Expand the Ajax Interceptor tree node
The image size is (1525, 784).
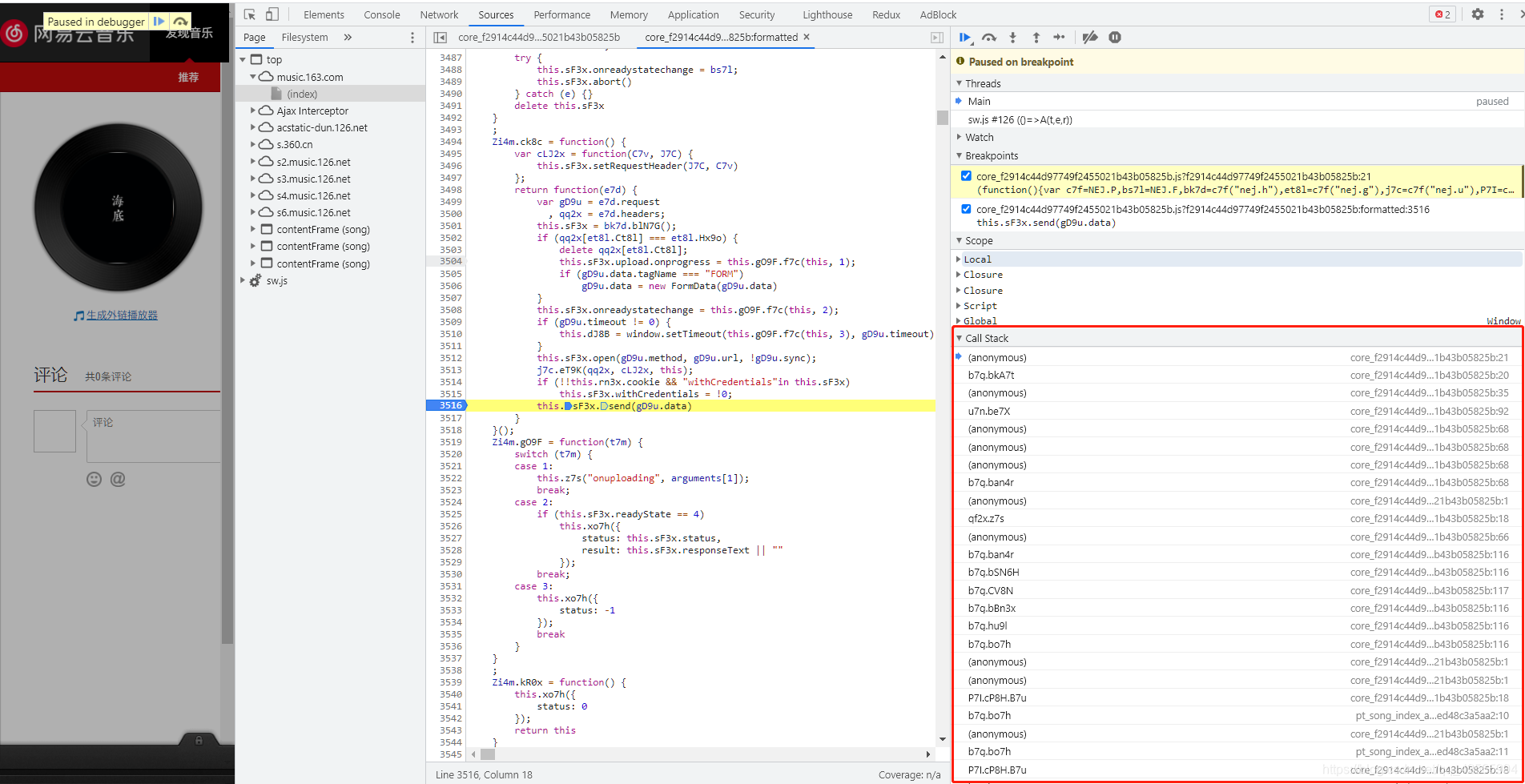click(x=253, y=111)
